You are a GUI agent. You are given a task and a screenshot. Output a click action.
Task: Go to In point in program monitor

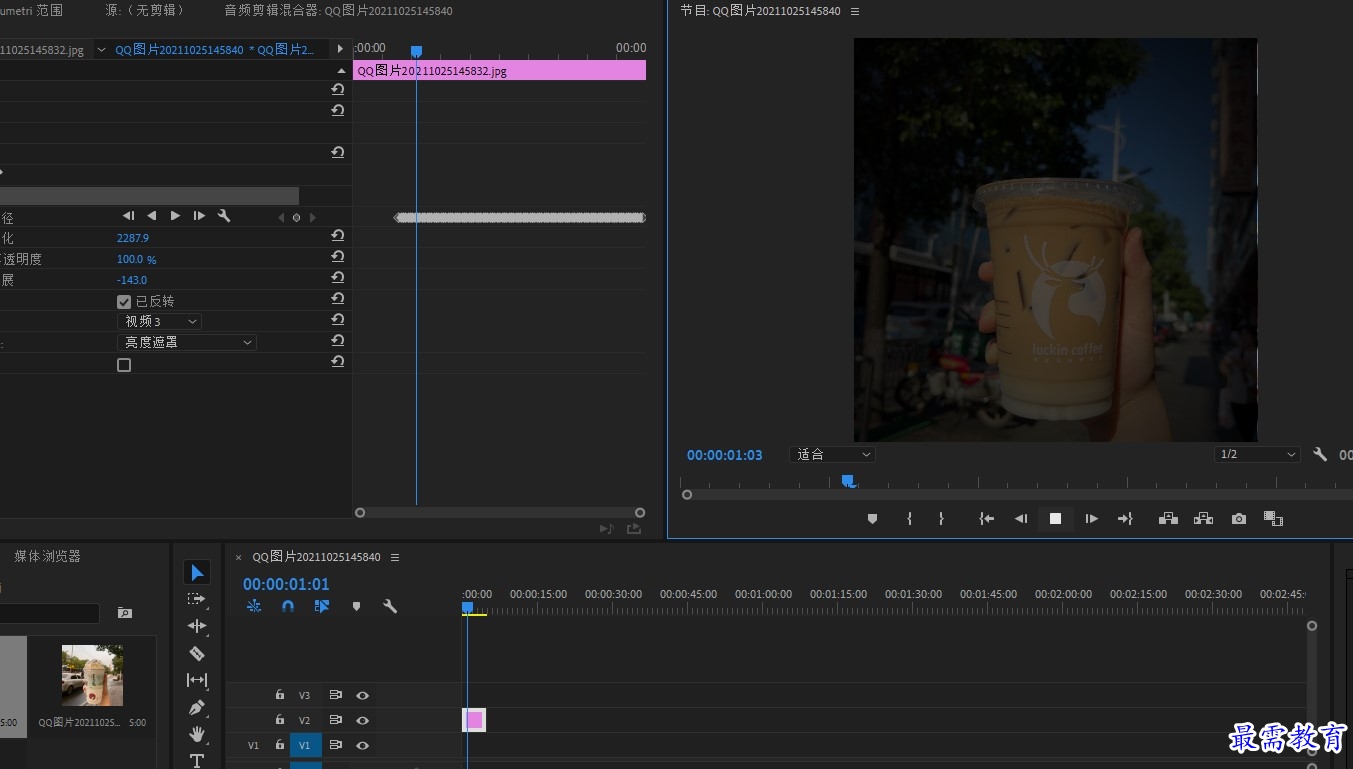click(x=987, y=519)
